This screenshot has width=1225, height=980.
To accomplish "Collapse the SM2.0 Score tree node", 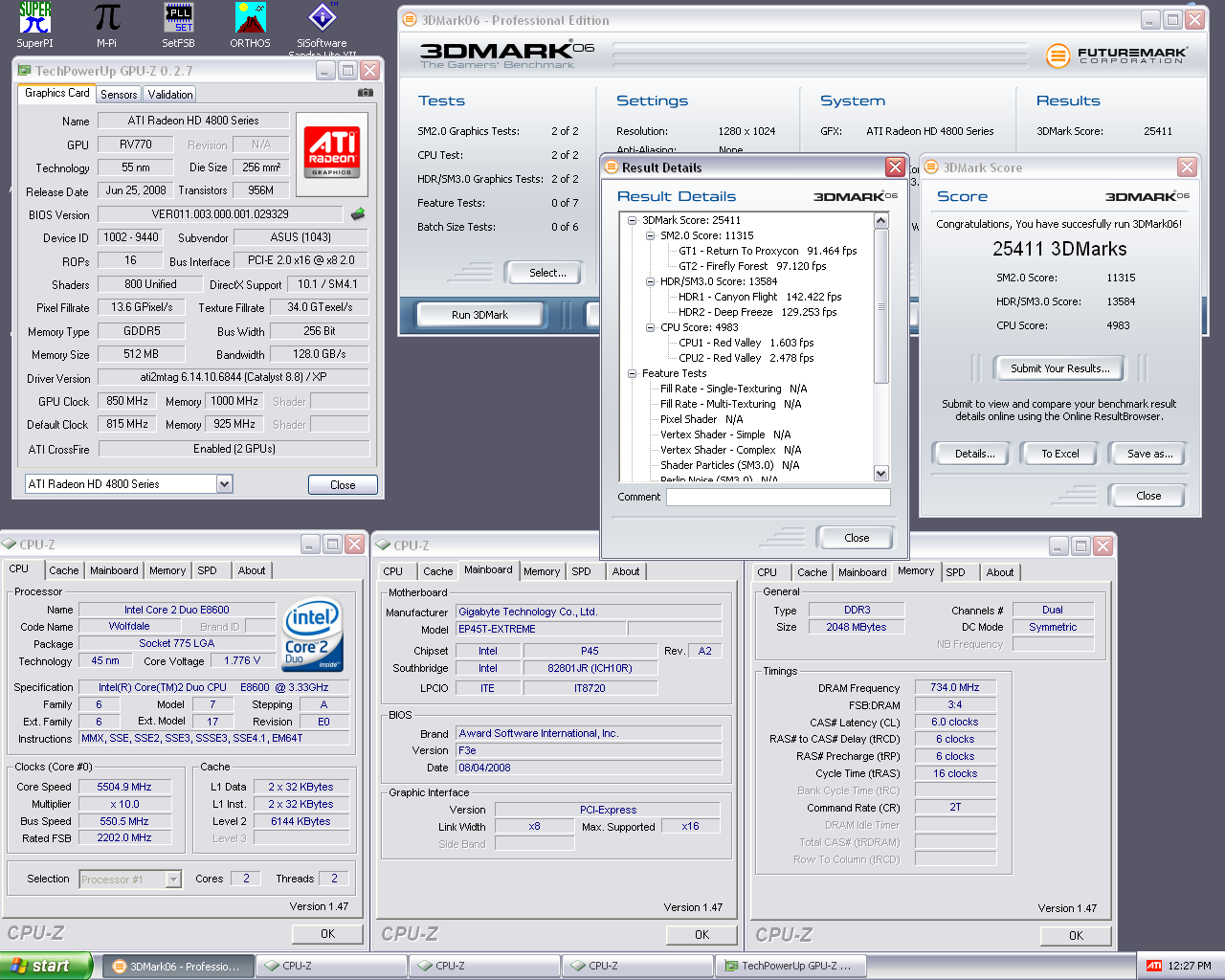I will coord(650,235).
